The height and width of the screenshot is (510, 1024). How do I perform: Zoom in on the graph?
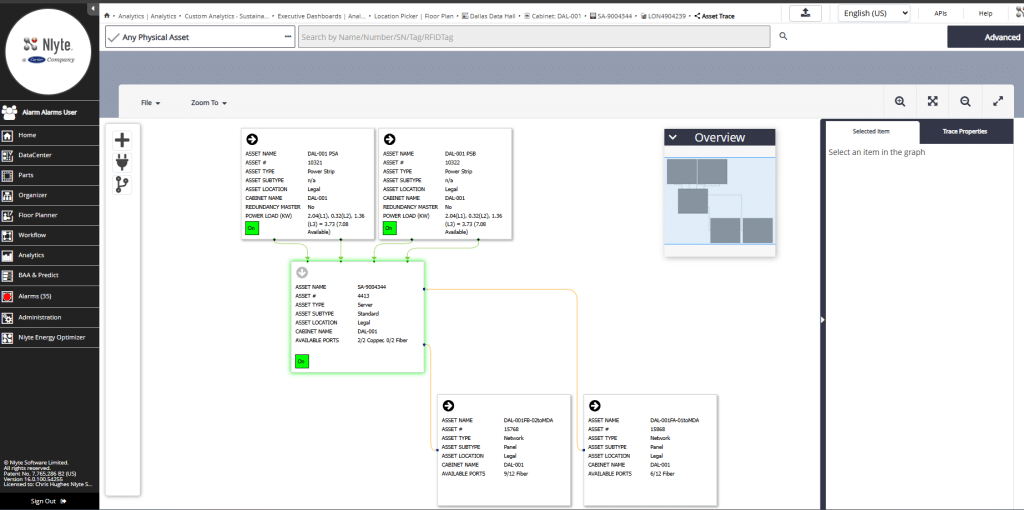900,102
